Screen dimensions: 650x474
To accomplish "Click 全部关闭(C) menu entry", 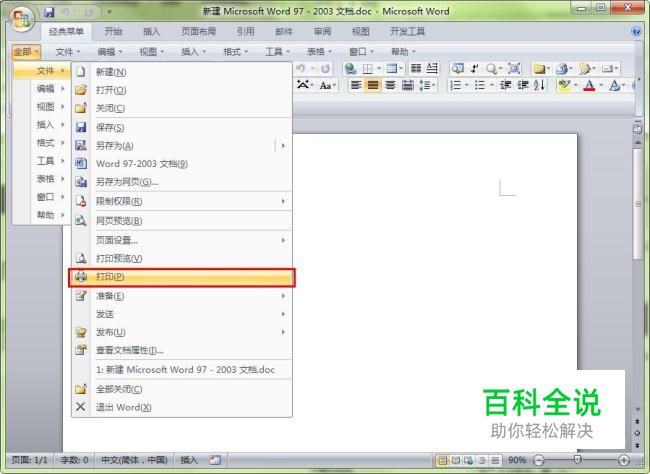I will click(x=182, y=389).
